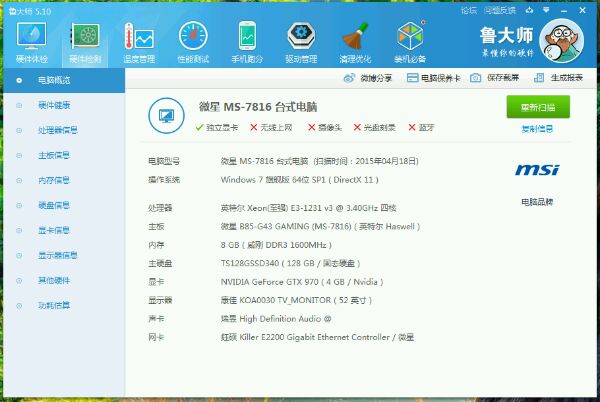The height and width of the screenshot is (402, 600).
Task: Click the 电脑品牌 label under MSI logo
Action: click(537, 202)
